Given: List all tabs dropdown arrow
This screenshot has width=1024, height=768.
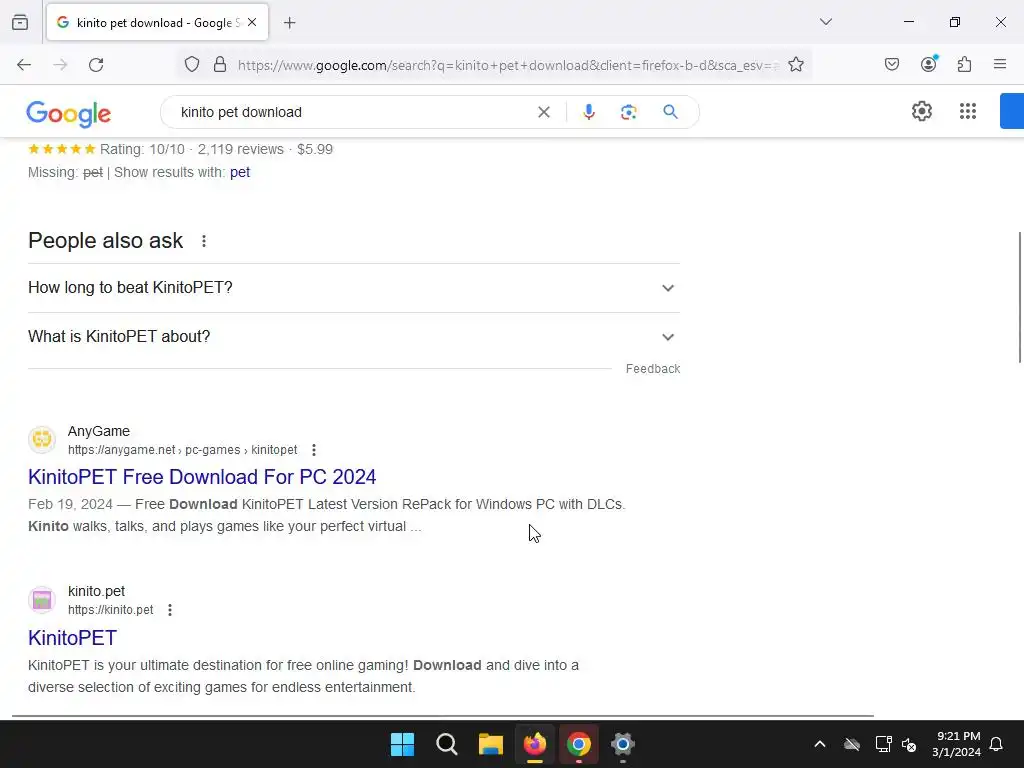Looking at the screenshot, I should [x=825, y=22].
